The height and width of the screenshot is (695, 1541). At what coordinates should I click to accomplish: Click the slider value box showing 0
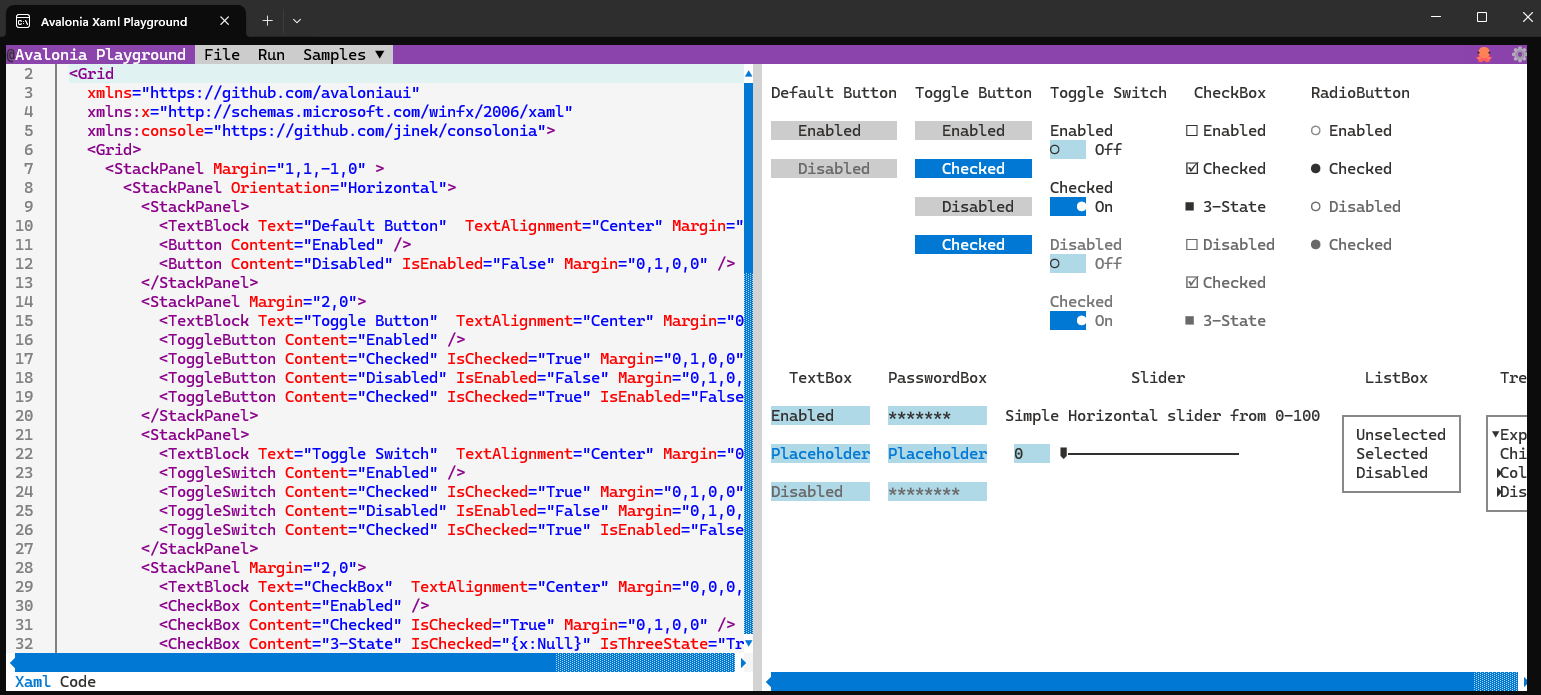pos(1031,454)
